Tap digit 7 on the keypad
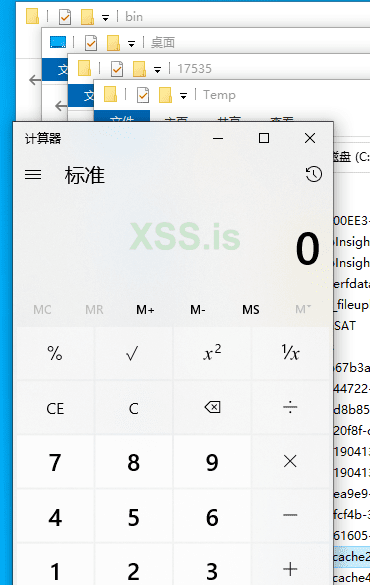Screen dimensions: 370x585 tap(55, 462)
